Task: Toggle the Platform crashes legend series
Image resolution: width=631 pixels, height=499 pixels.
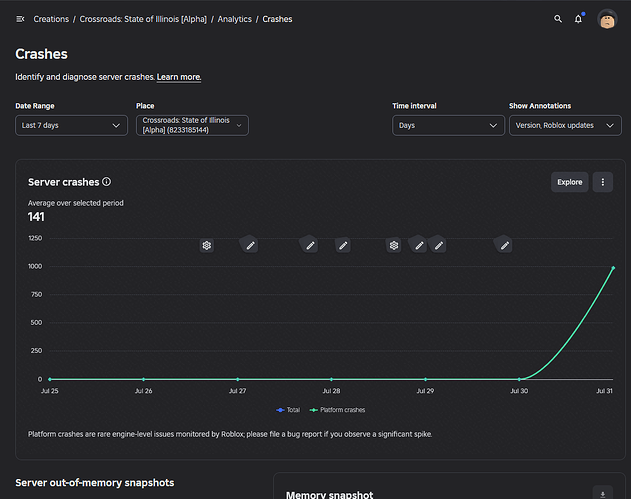Action: coord(337,410)
